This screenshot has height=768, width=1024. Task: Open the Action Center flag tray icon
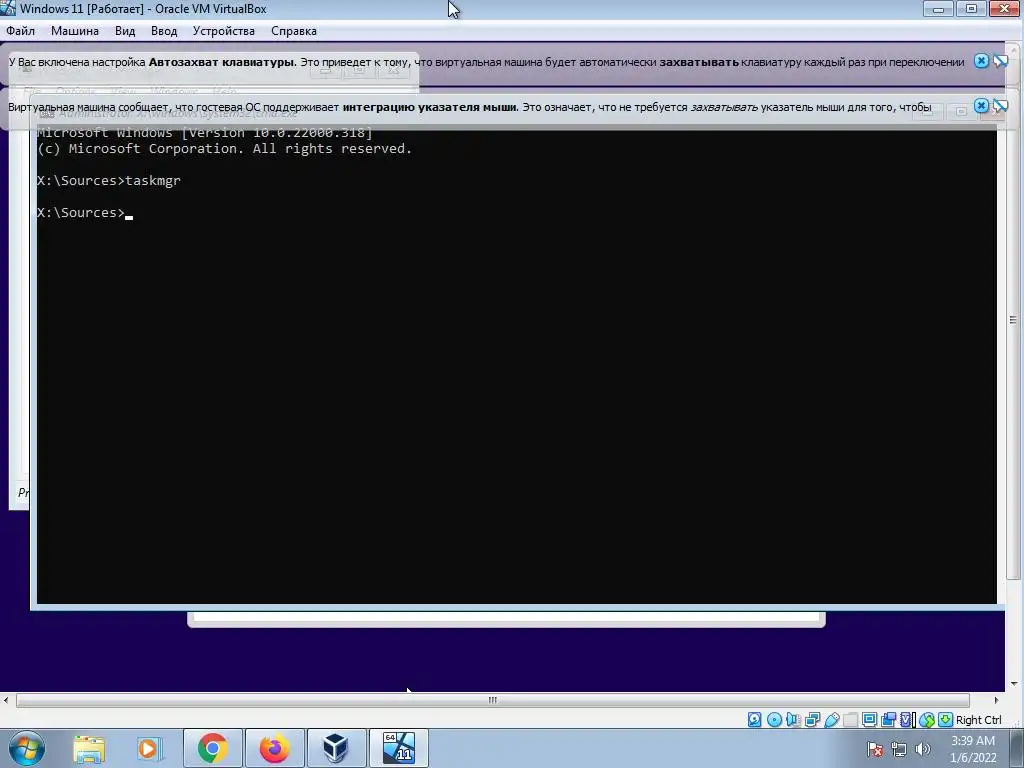[x=875, y=750]
